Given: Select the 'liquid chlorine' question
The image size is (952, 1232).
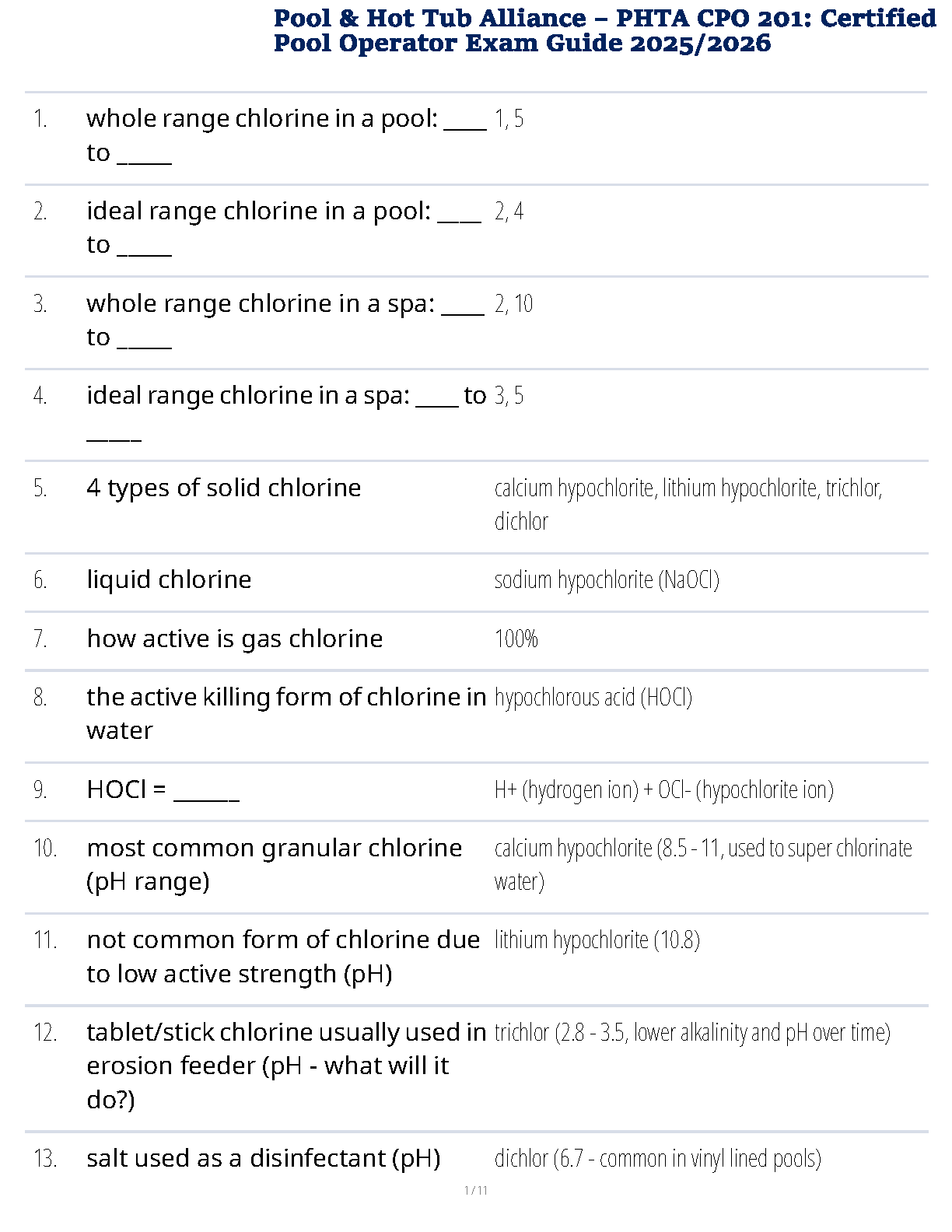Looking at the screenshot, I should (x=169, y=579).
